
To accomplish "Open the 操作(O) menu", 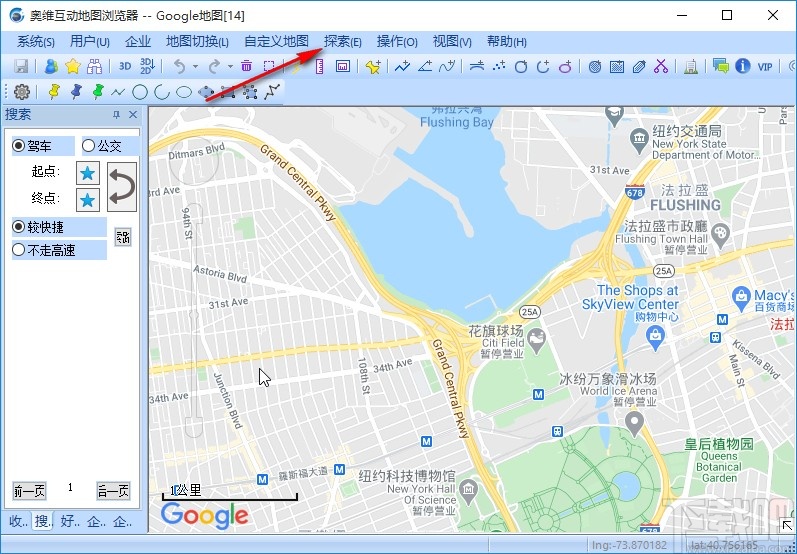I will pyautogui.click(x=397, y=42).
